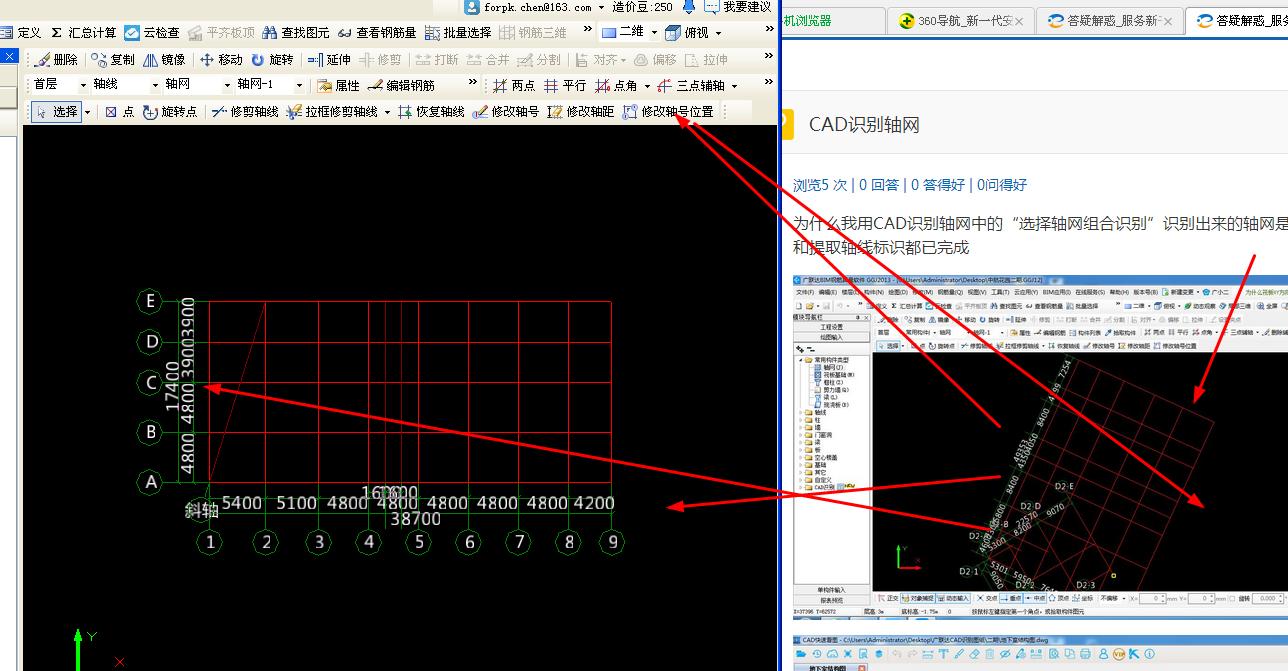Viewport: 1288px width, 671px height.
Task: Click axis bubble 9 below the grid
Action: tap(612, 542)
